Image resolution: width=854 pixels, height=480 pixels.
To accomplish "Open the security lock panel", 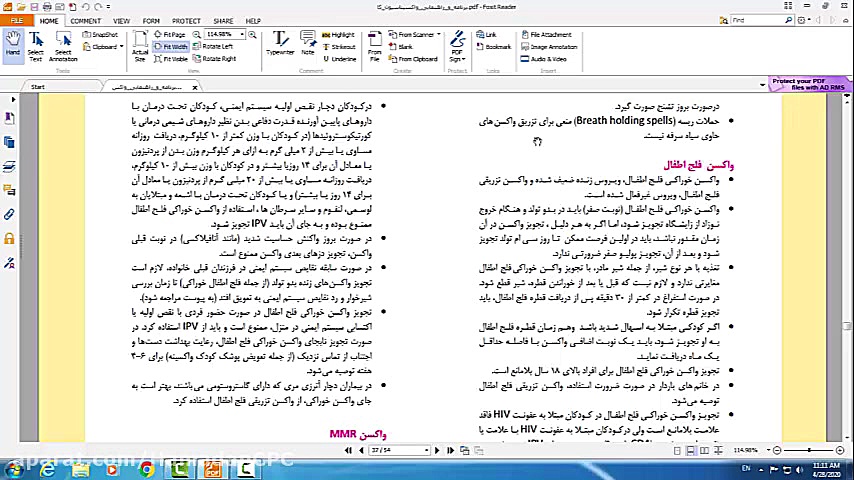I will 9,239.
